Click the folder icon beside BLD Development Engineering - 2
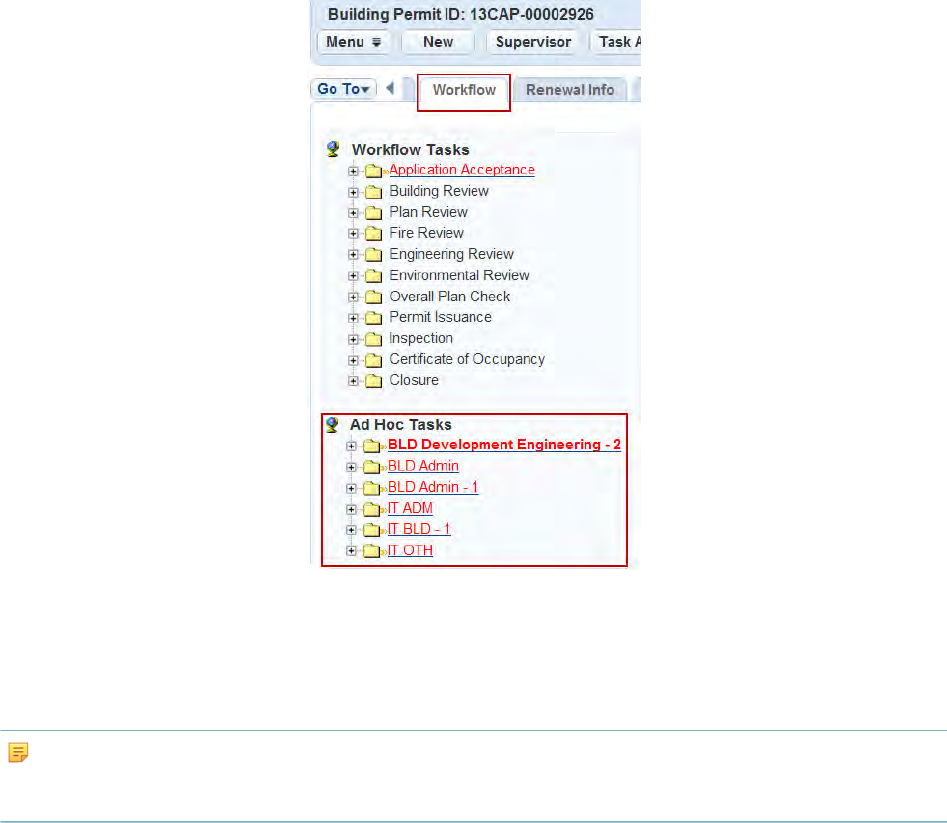 coord(372,446)
